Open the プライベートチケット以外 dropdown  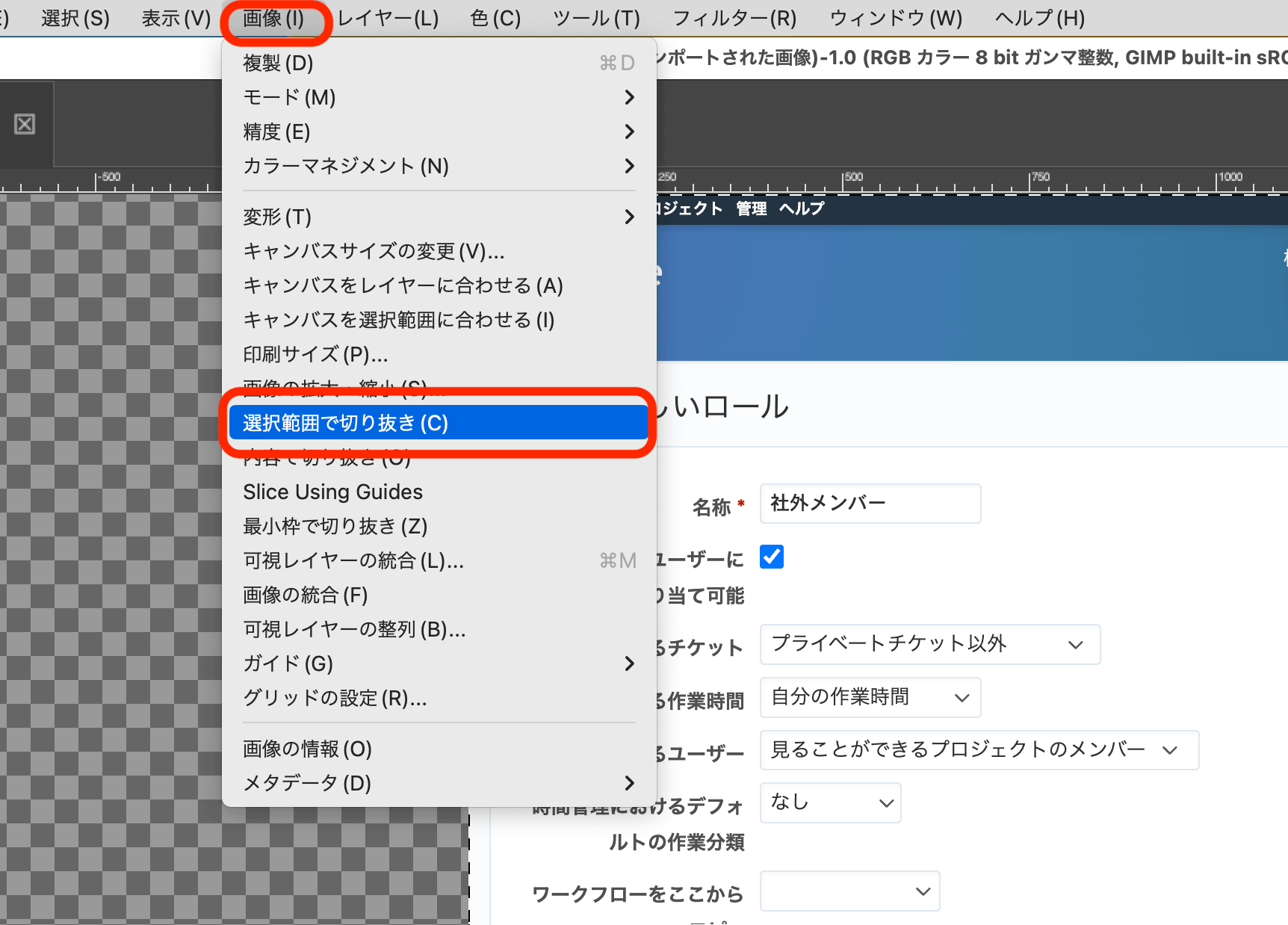[x=929, y=644]
